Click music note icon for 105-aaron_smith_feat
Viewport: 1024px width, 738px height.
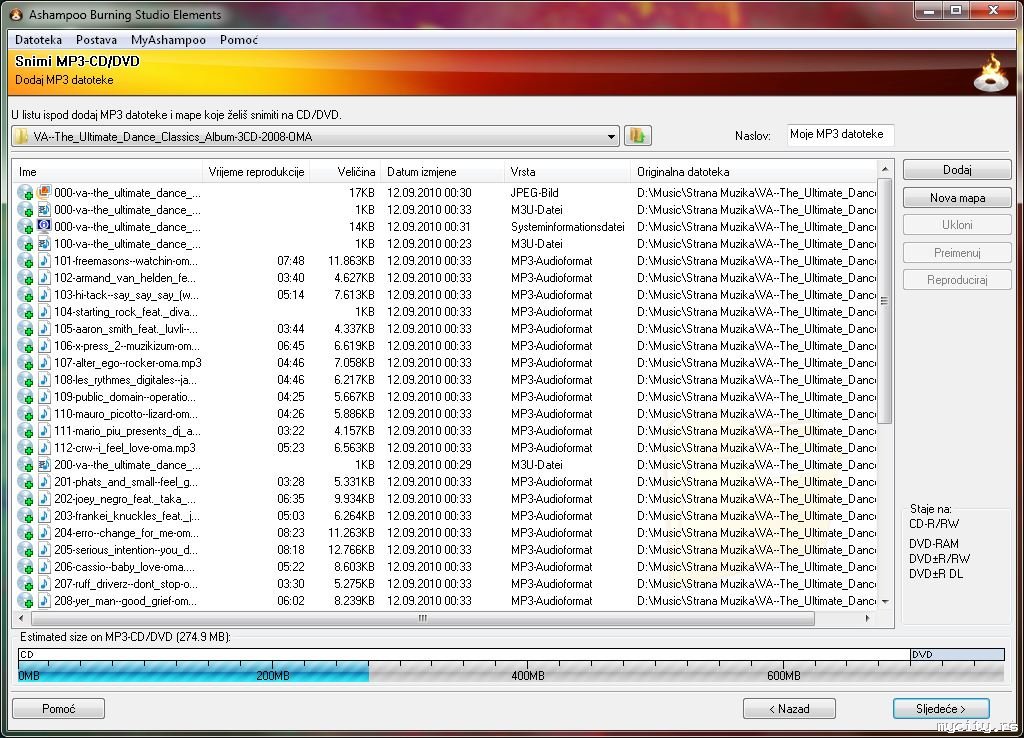(44, 328)
